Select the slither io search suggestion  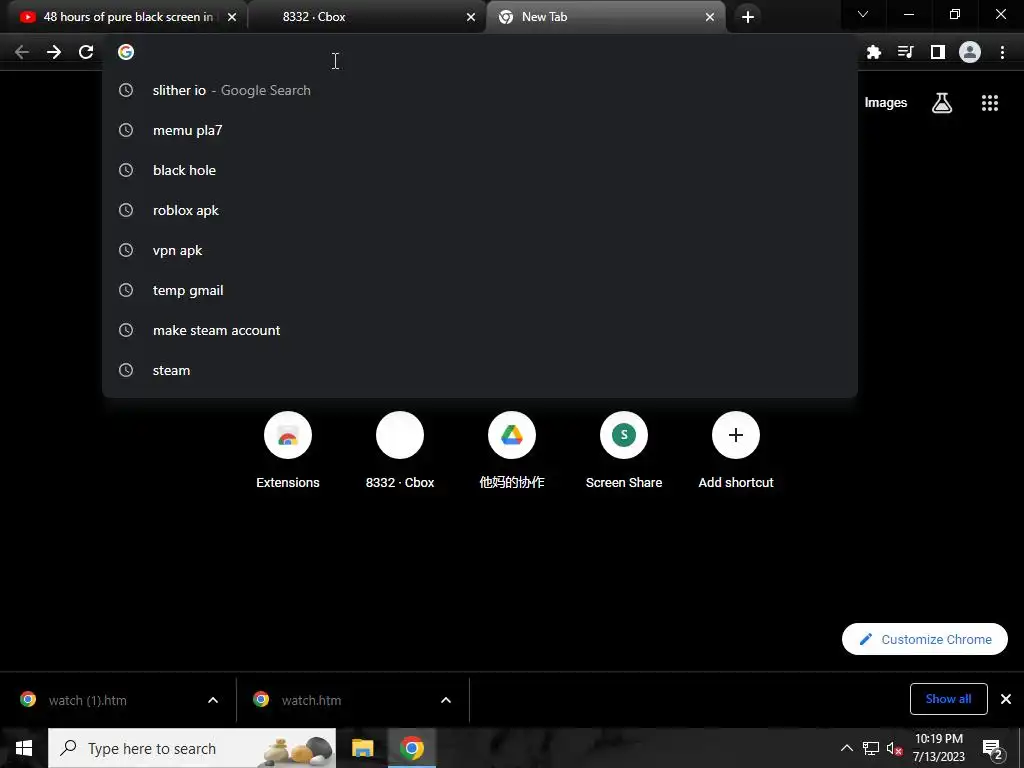(x=479, y=90)
